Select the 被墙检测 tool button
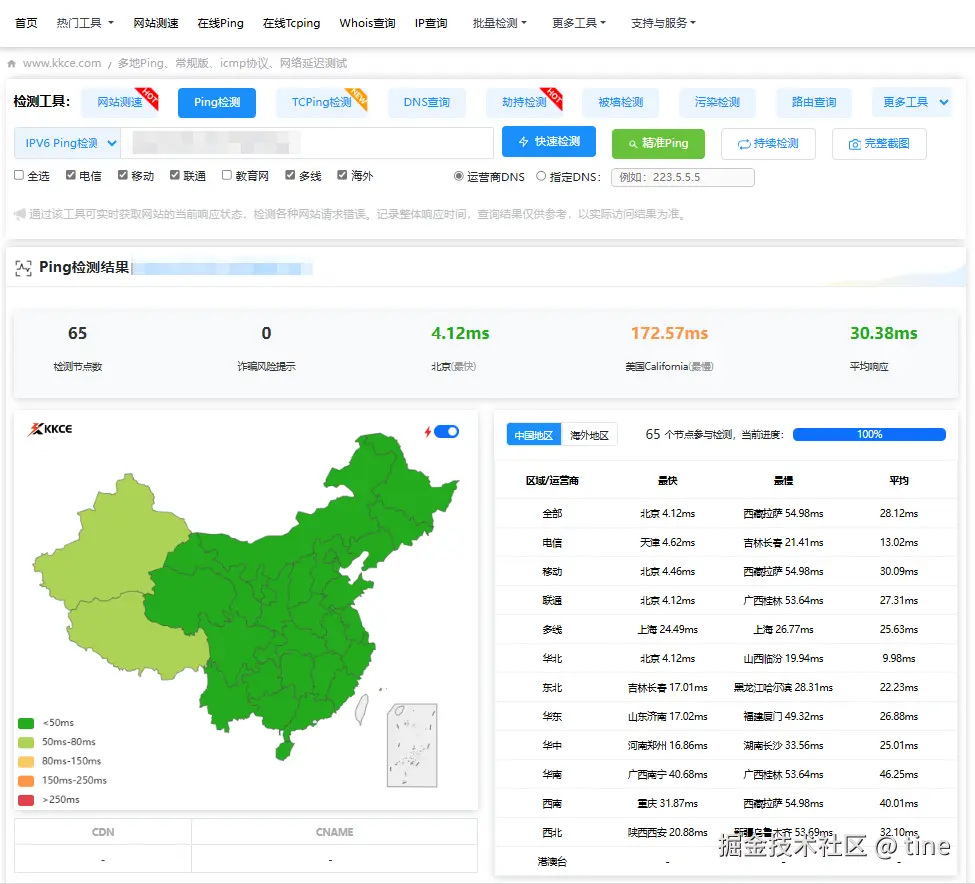 [x=621, y=103]
